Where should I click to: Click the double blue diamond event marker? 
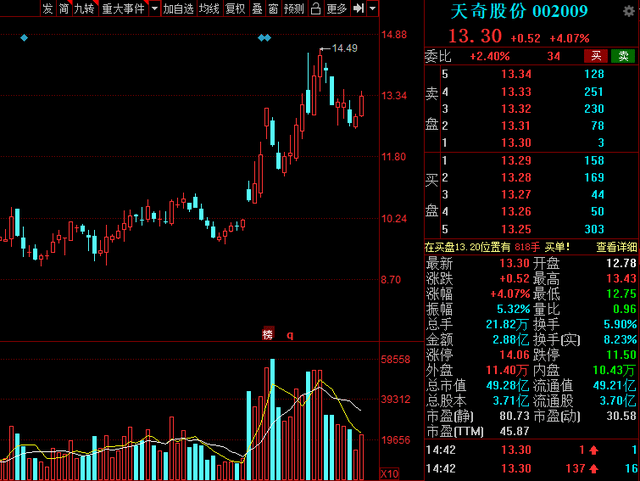click(x=264, y=38)
